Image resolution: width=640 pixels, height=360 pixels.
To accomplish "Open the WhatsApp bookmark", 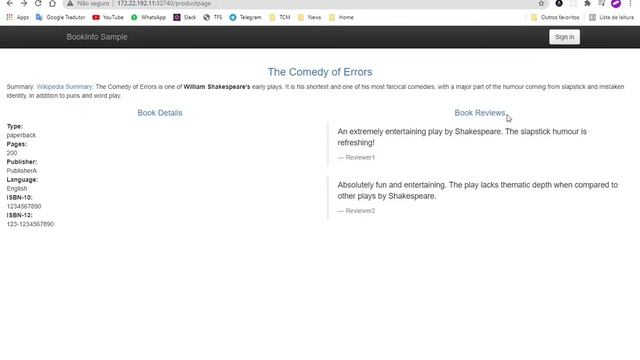I will [148, 17].
